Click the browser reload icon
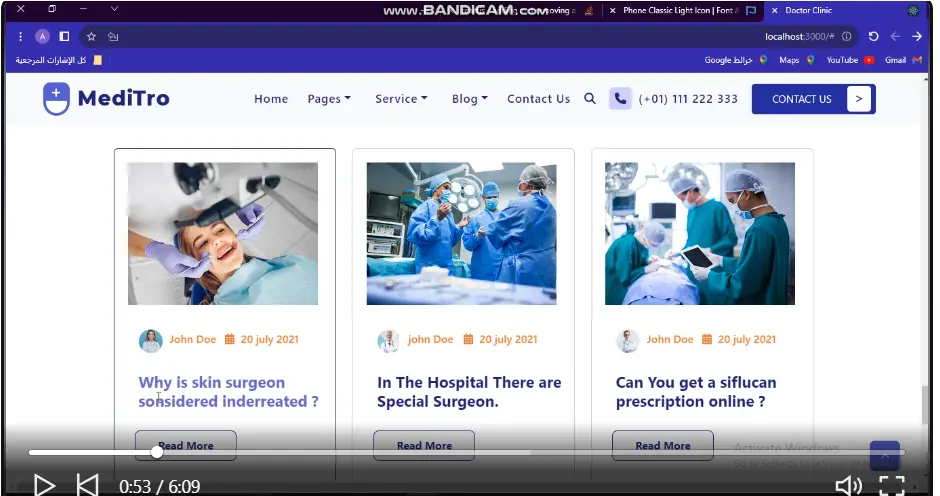The height and width of the screenshot is (496, 940). pyautogui.click(x=873, y=37)
